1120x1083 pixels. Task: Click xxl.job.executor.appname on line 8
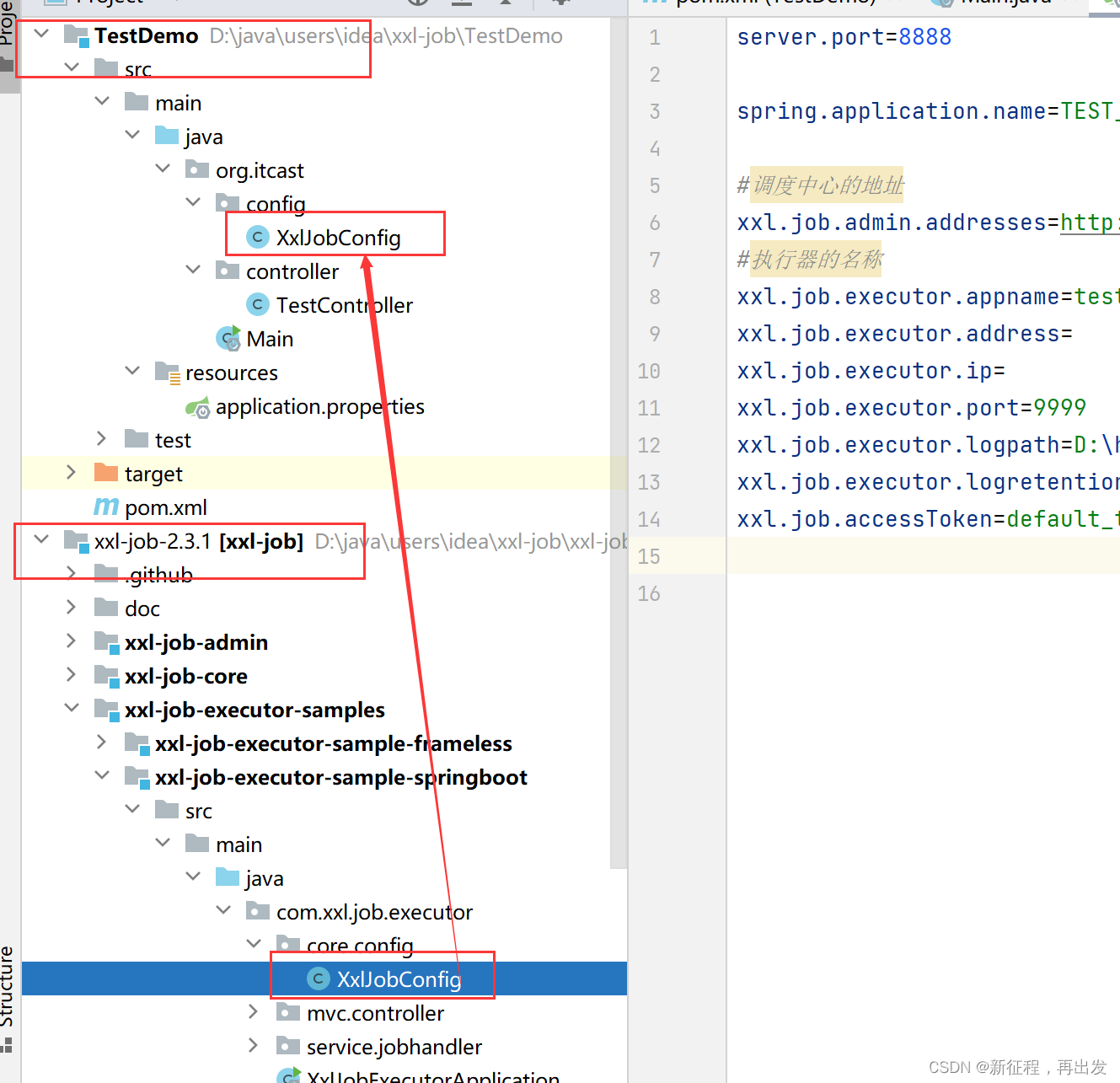pyautogui.click(x=898, y=297)
